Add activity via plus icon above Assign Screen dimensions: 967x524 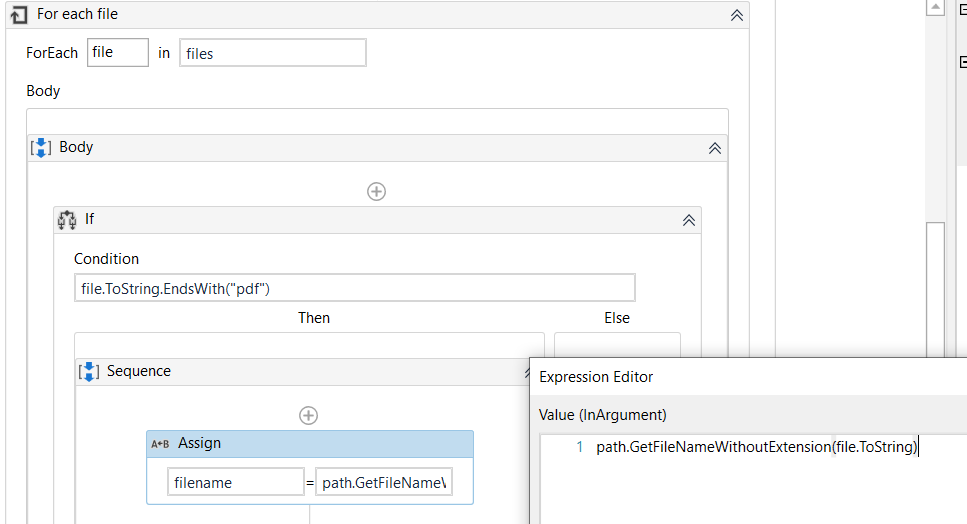[x=309, y=415]
